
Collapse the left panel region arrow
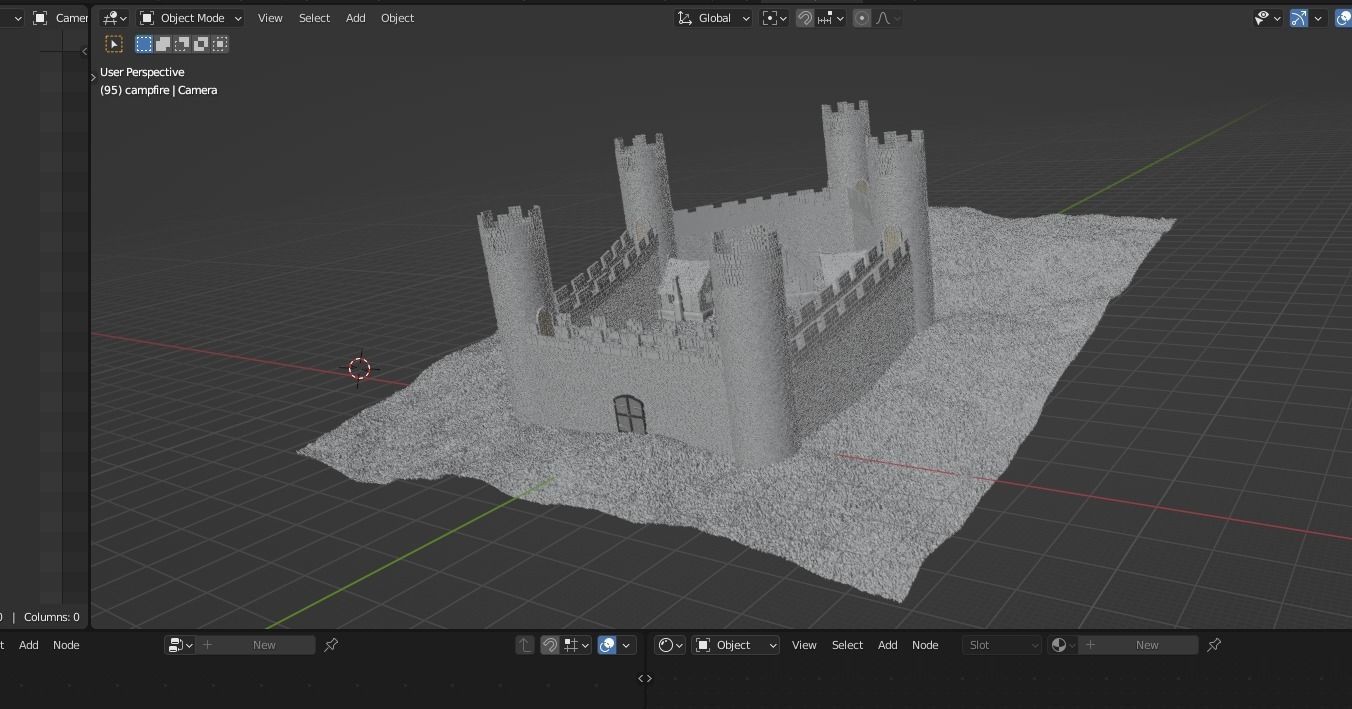84,51
